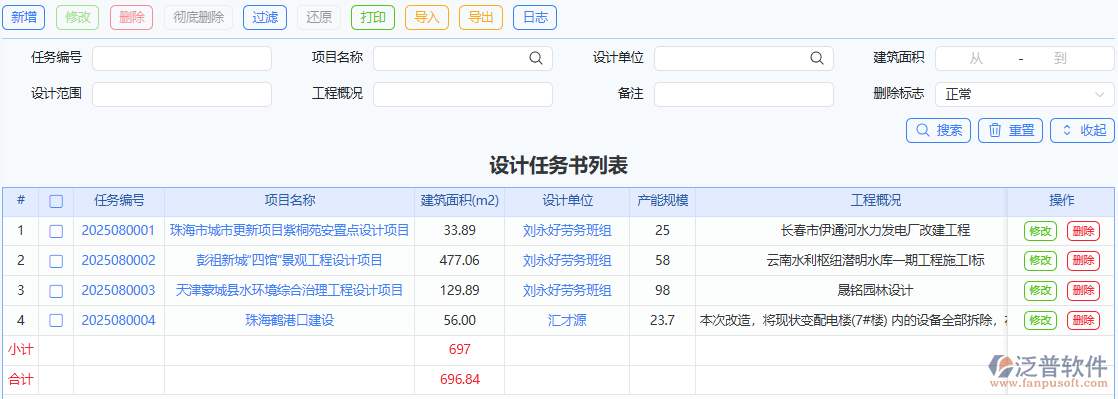Click the search magnifier in 项目名称 field
1118x399 pixels.
point(535,58)
